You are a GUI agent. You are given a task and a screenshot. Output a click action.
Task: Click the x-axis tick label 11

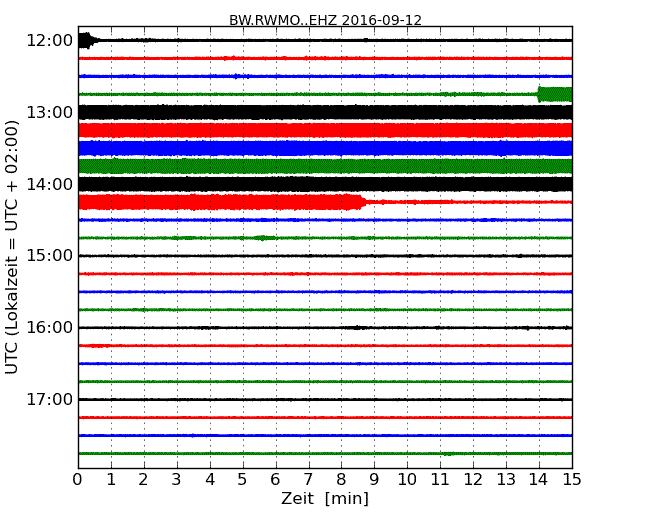point(440,479)
